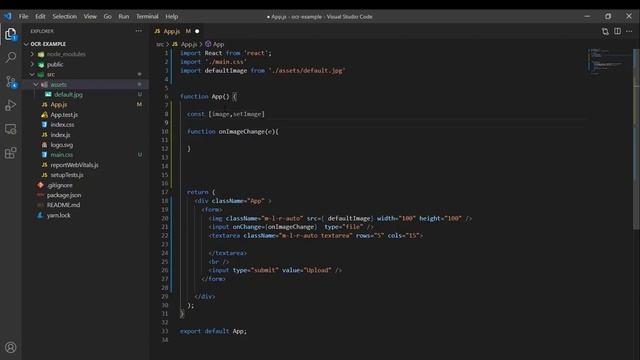The image size is (640, 360).
Task: Open the Selection menu
Action: coord(64,16)
